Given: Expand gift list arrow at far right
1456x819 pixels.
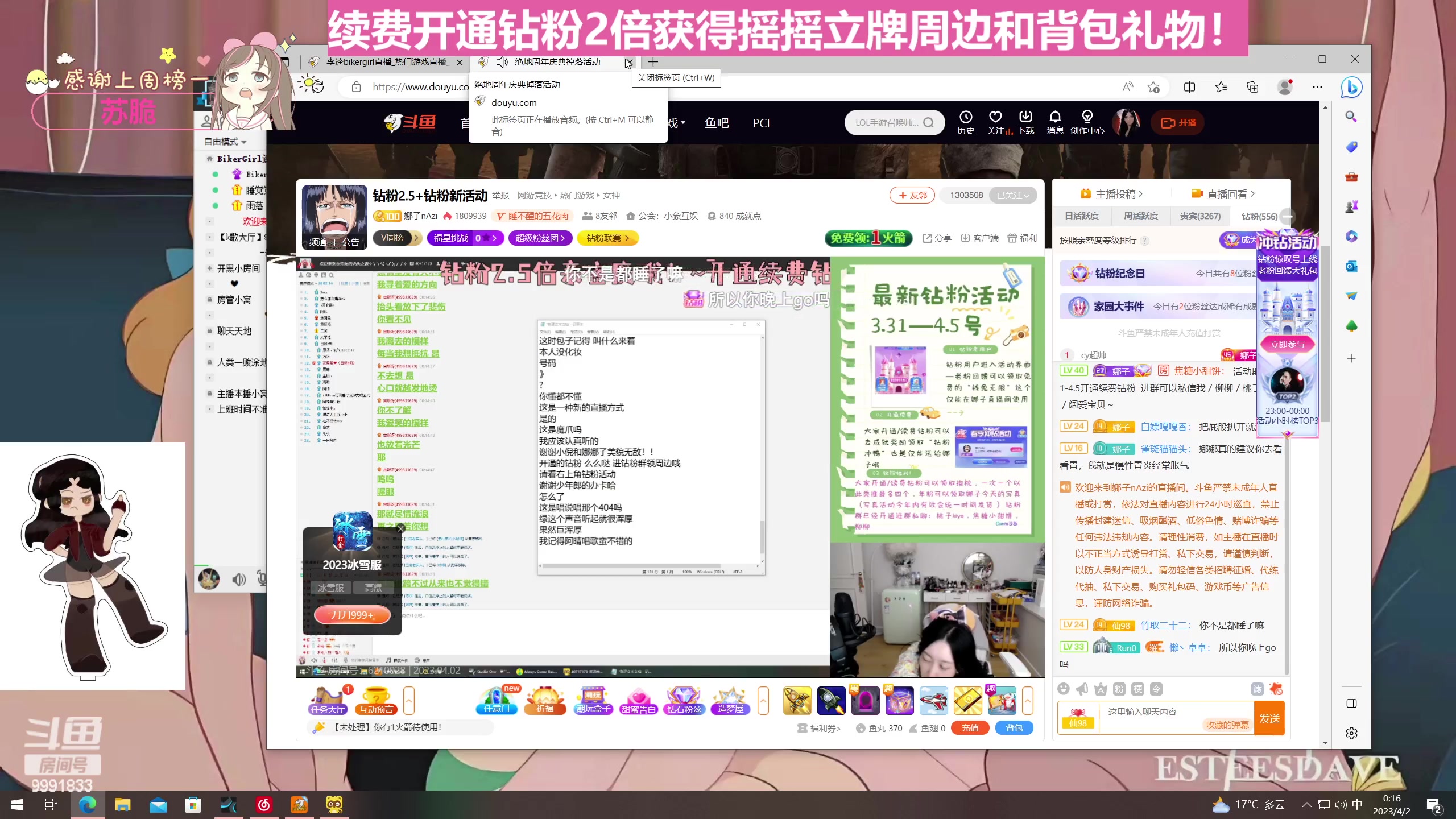Looking at the screenshot, I should pyautogui.click(x=1027, y=700).
